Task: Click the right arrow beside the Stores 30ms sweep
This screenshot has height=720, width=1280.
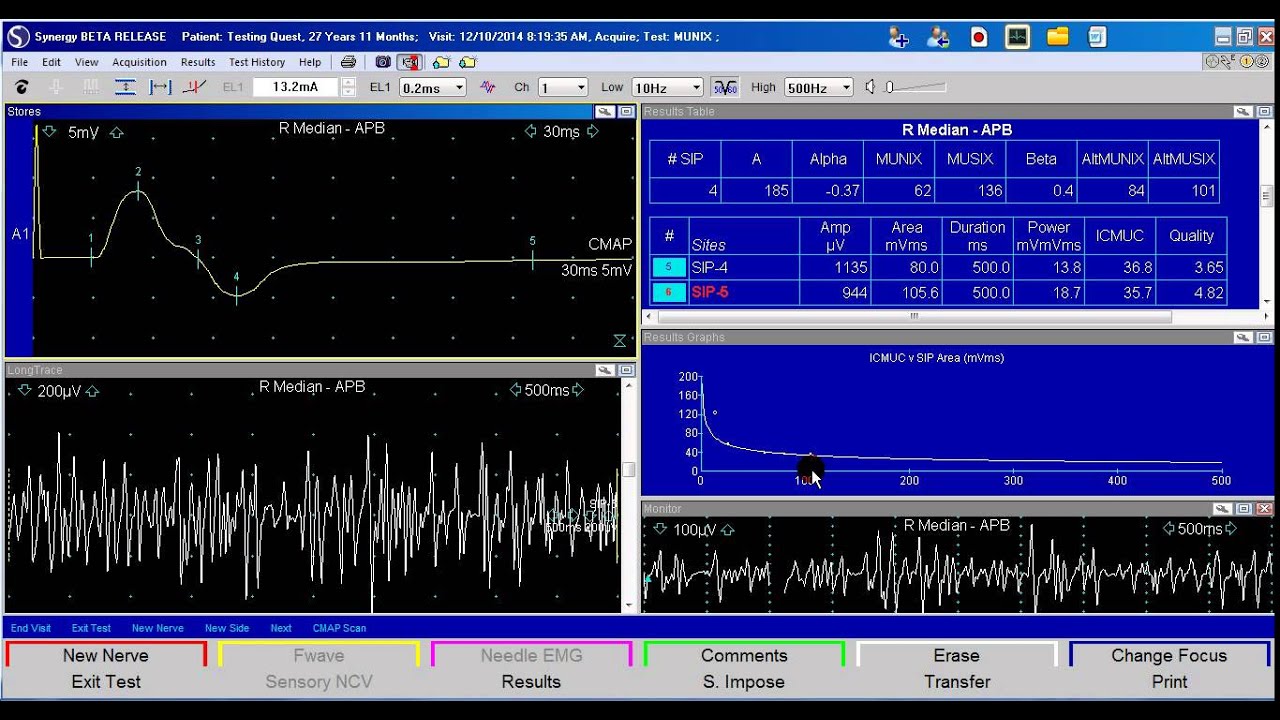Action: 592,131
